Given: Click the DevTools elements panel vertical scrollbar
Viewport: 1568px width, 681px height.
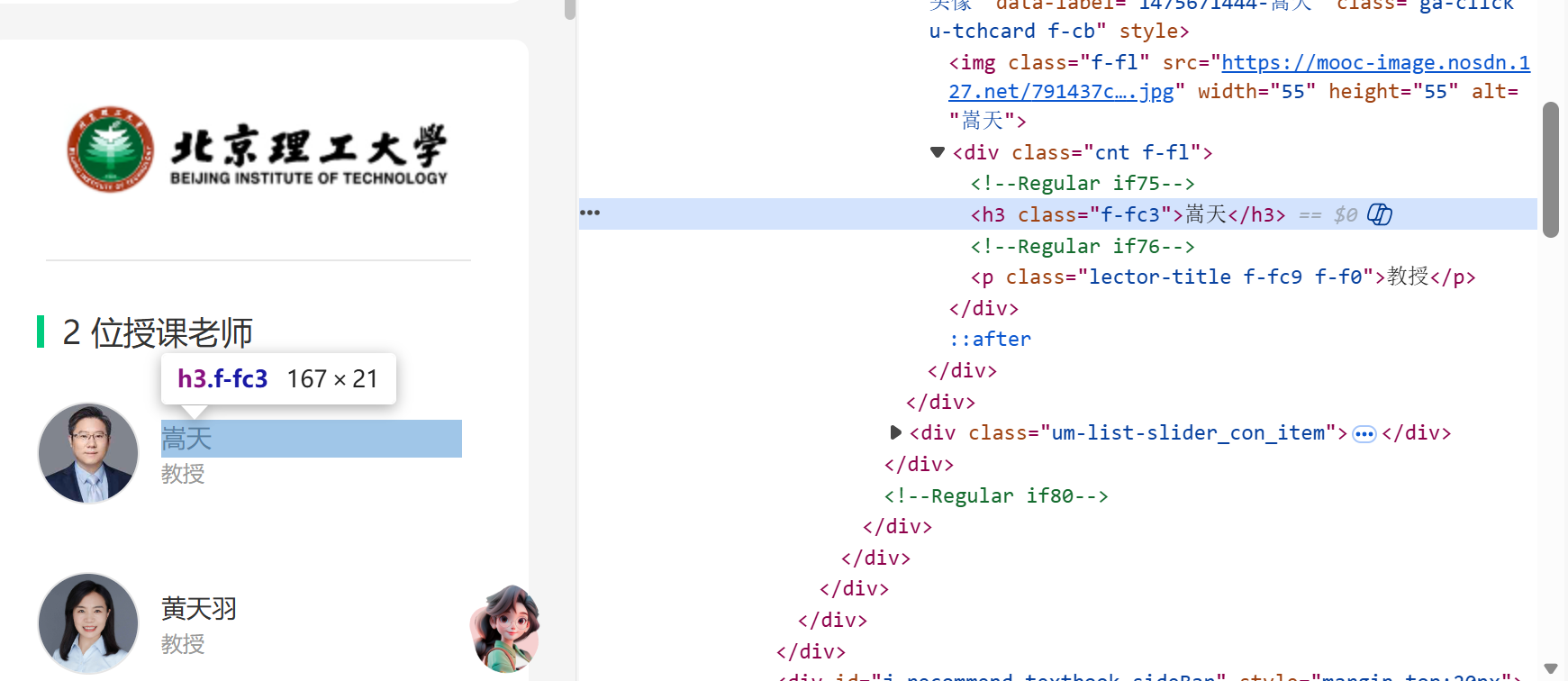Looking at the screenshot, I should tap(1550, 169).
